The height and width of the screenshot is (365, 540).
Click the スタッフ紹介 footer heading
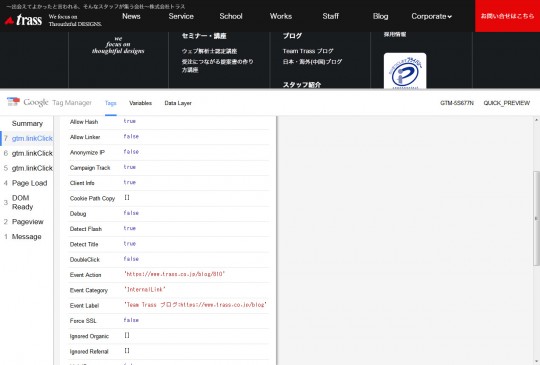click(302, 84)
